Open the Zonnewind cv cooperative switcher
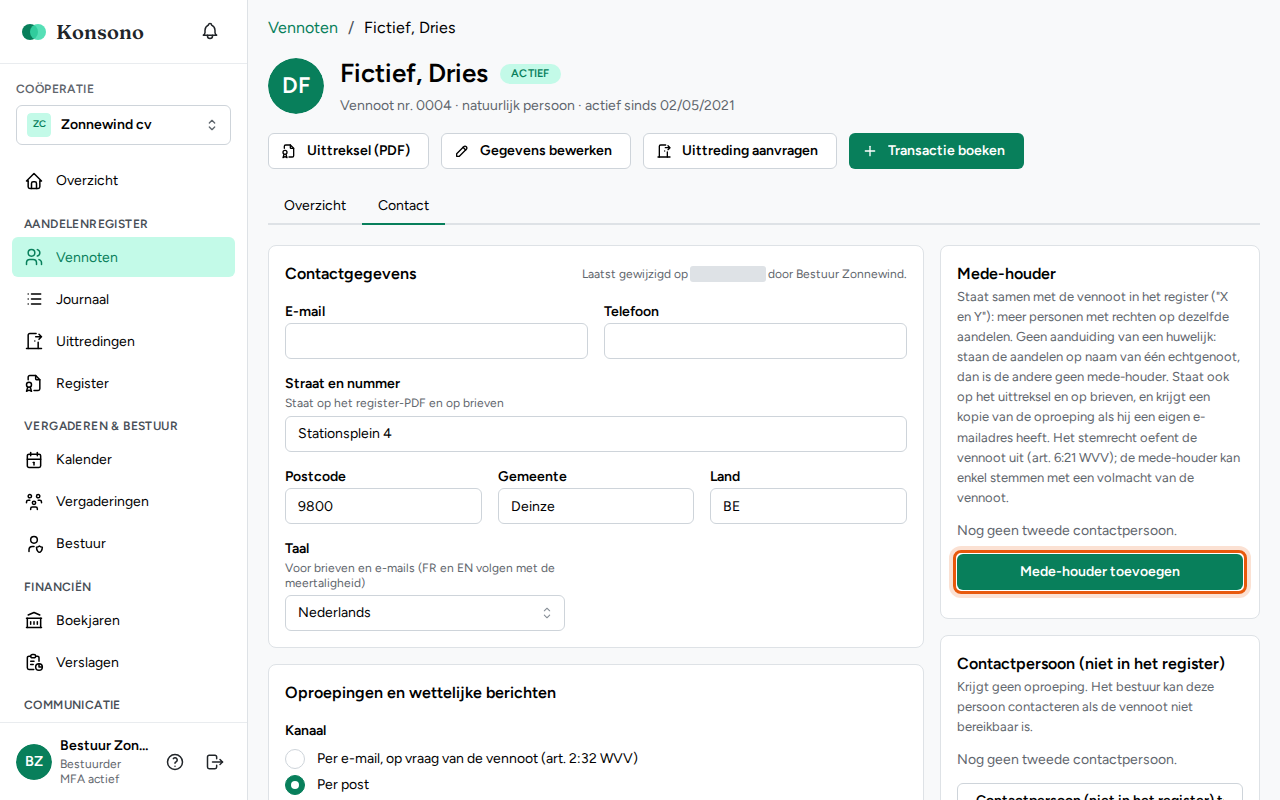Viewport: 1280px width, 800px height. click(x=123, y=125)
